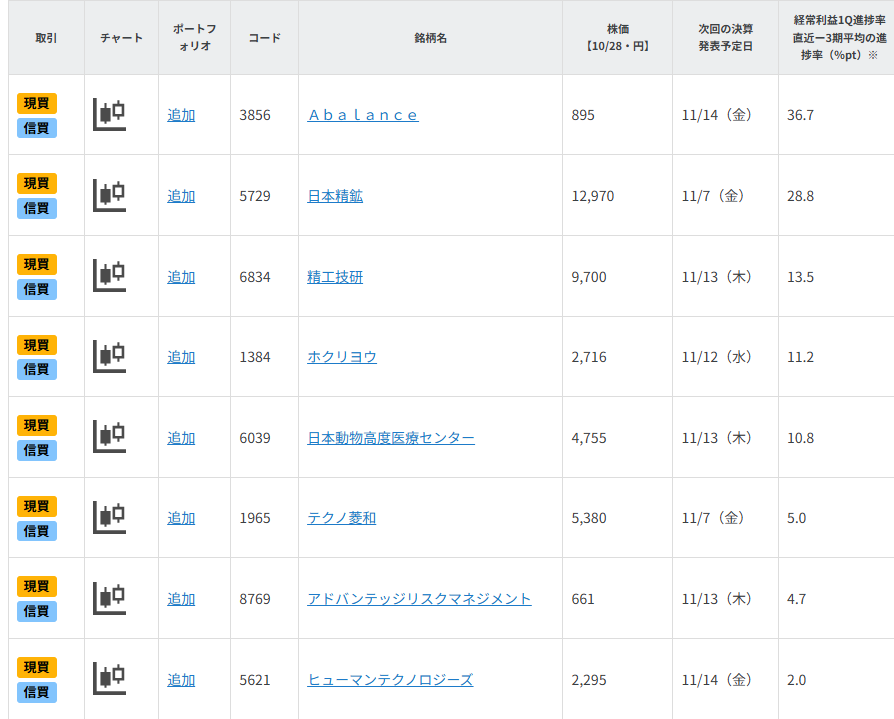Click 信買 for テクノ菱和
The image size is (894, 719).
click(35, 531)
